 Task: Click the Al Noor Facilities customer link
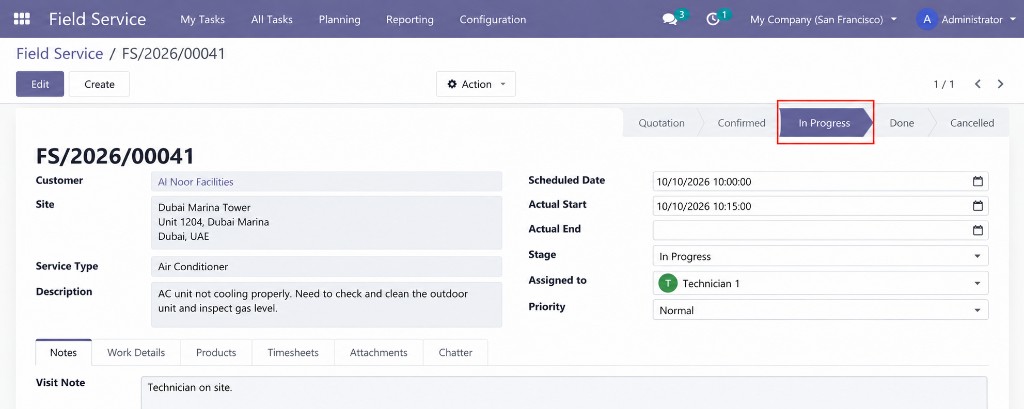[x=196, y=182]
